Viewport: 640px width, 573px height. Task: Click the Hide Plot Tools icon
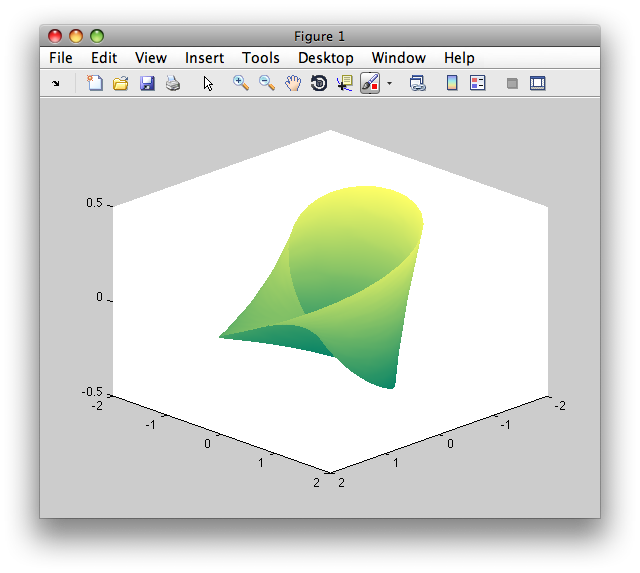tap(512, 84)
